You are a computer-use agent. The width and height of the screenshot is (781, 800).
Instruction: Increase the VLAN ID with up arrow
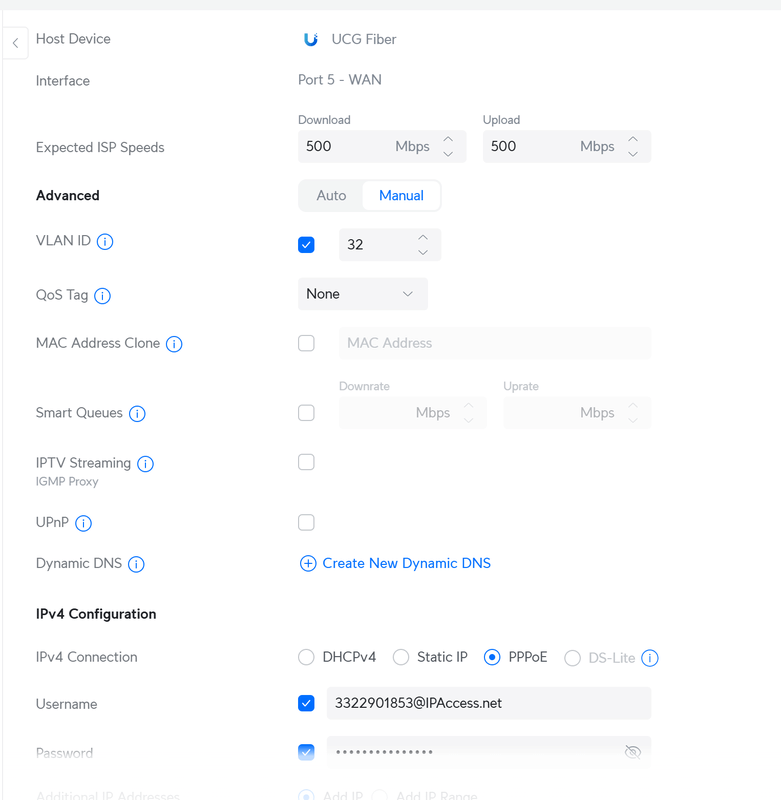point(423,237)
